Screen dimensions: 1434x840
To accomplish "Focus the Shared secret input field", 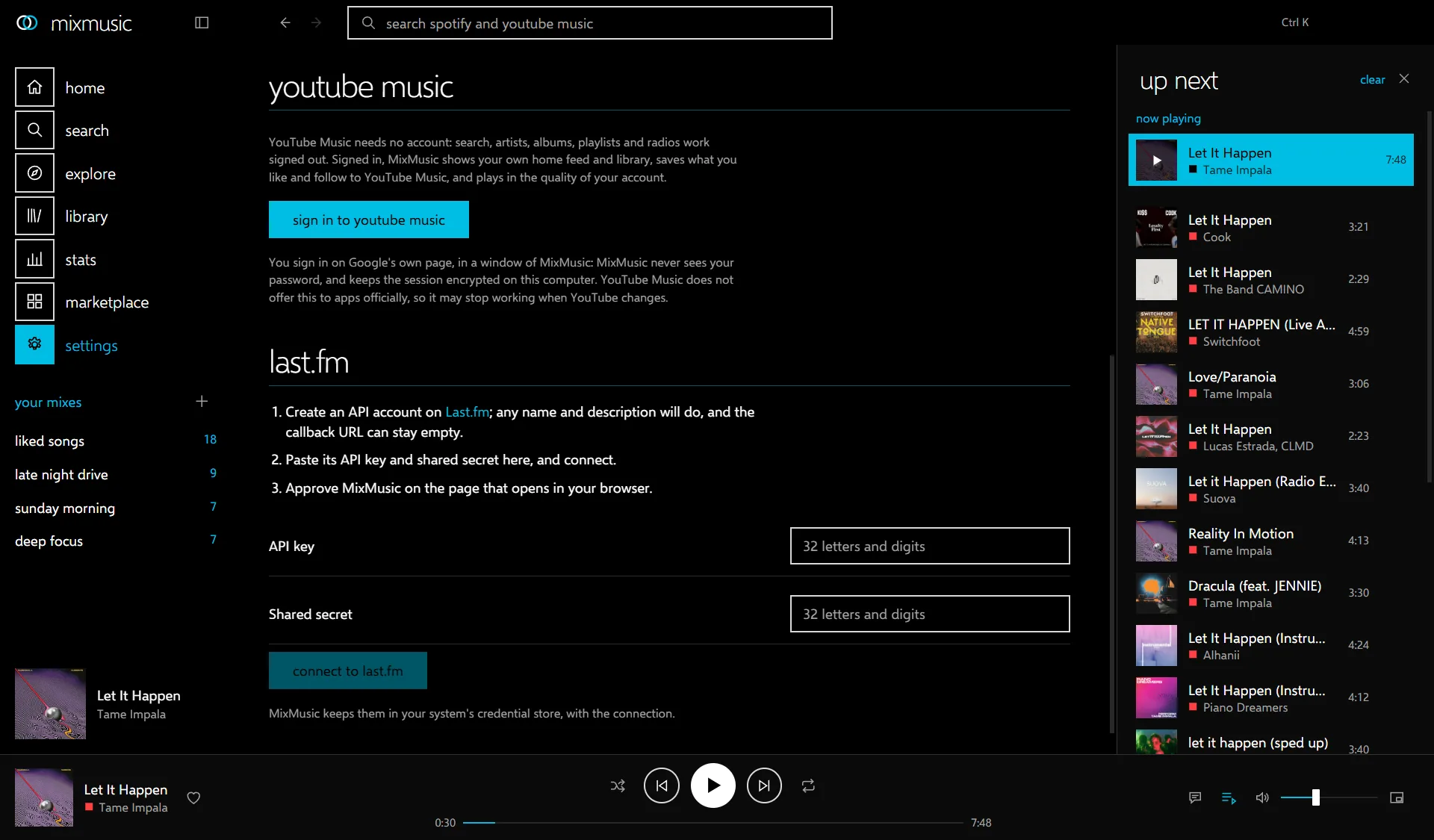I will [930, 614].
